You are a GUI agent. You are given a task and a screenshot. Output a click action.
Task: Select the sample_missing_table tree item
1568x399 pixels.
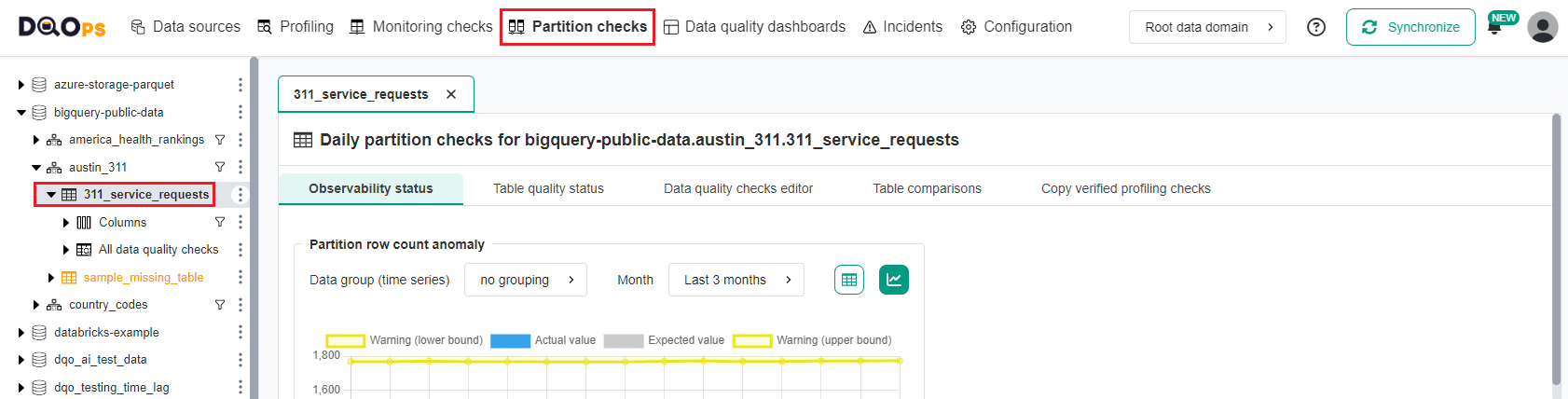click(144, 278)
